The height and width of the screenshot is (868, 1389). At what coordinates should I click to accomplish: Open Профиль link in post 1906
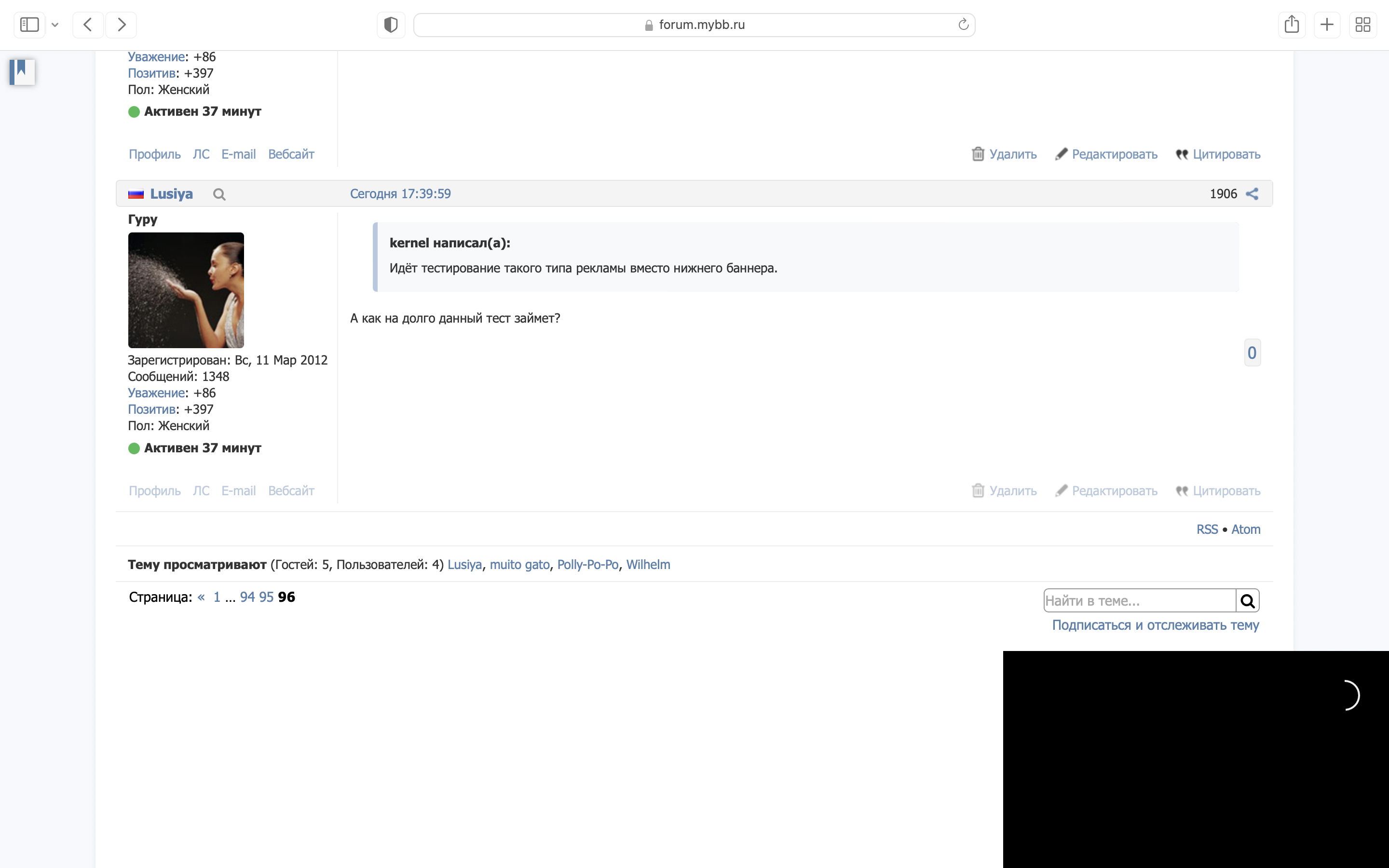click(154, 491)
